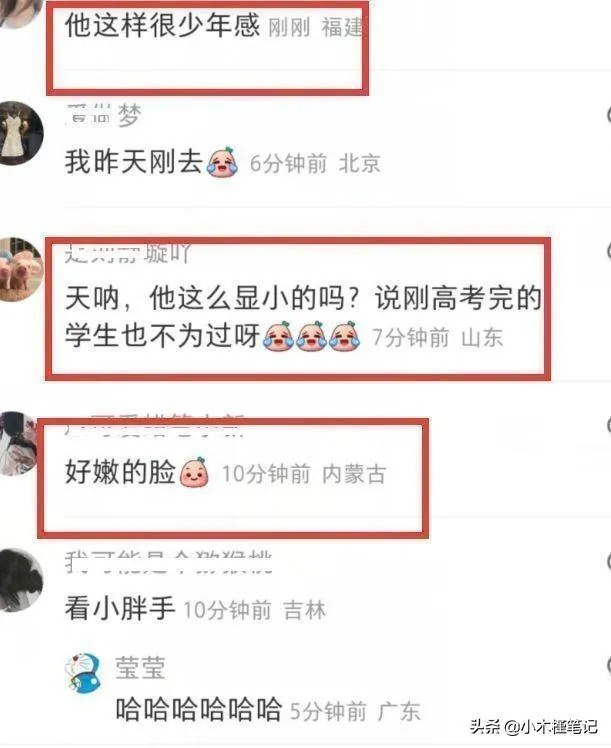This screenshot has width=611, height=748.
Task: Tap comment text 好嫩的脸
Action: coord(120,472)
